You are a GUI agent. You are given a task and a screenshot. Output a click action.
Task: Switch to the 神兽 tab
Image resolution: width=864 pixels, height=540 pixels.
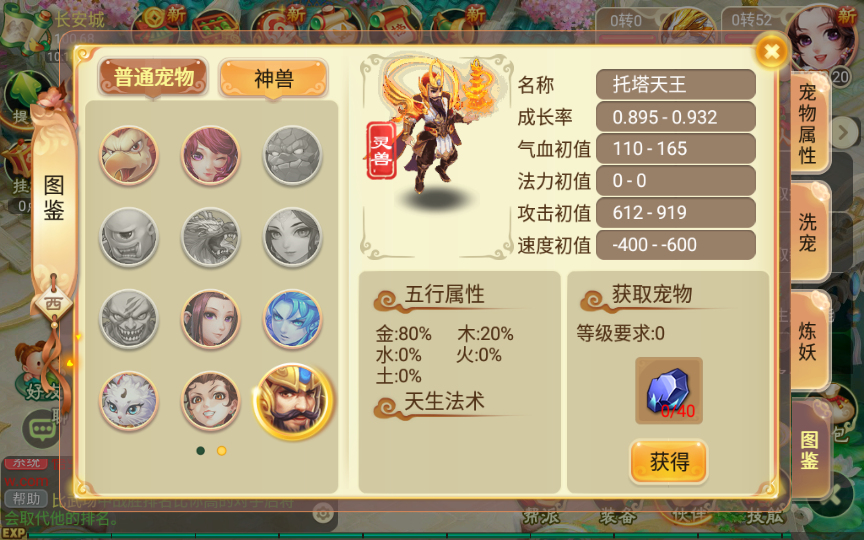click(274, 79)
